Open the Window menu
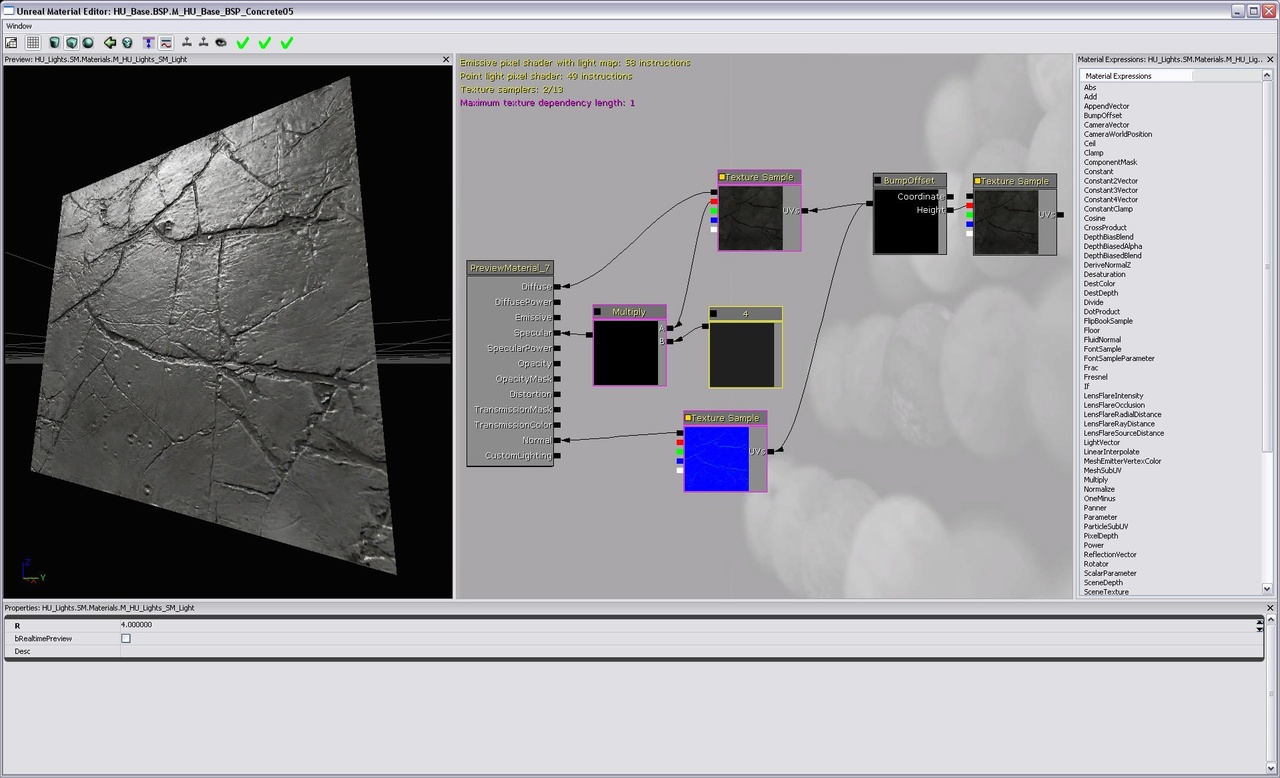This screenshot has height=778, width=1280. 19,25
